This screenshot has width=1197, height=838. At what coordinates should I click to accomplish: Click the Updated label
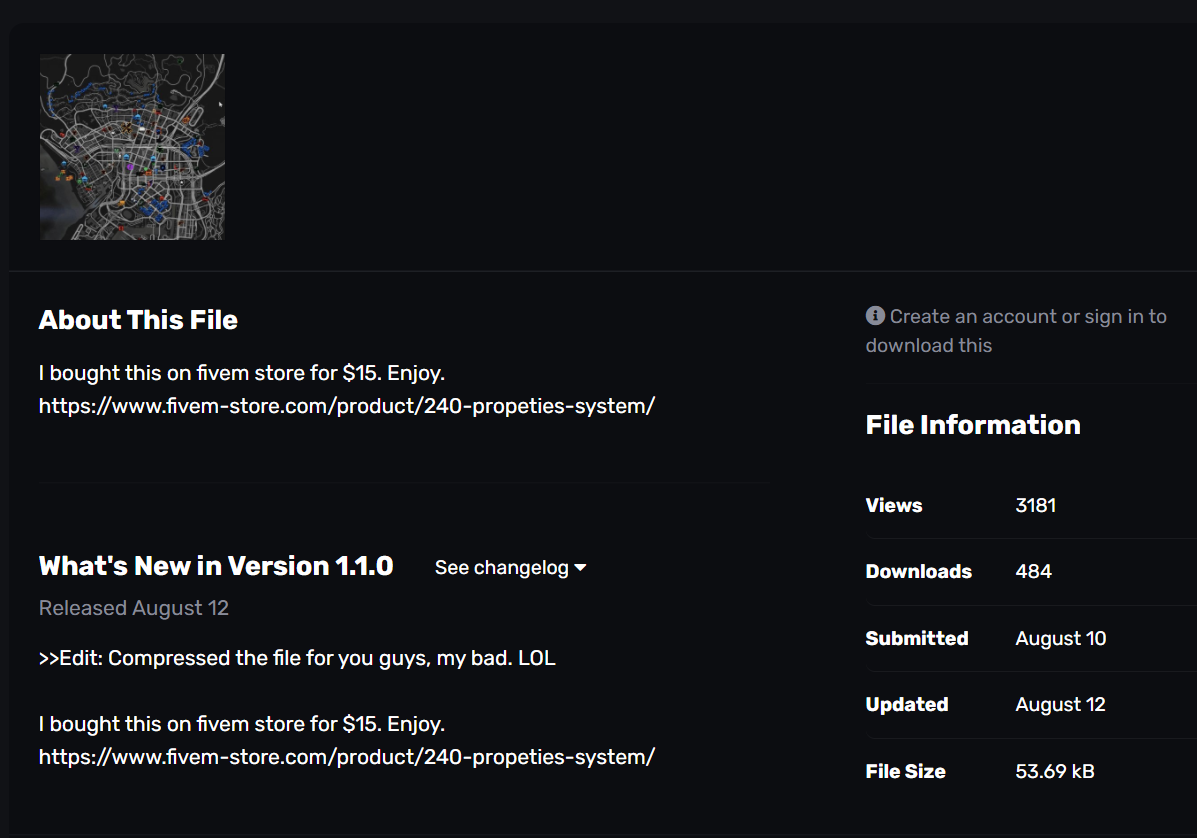click(x=907, y=704)
